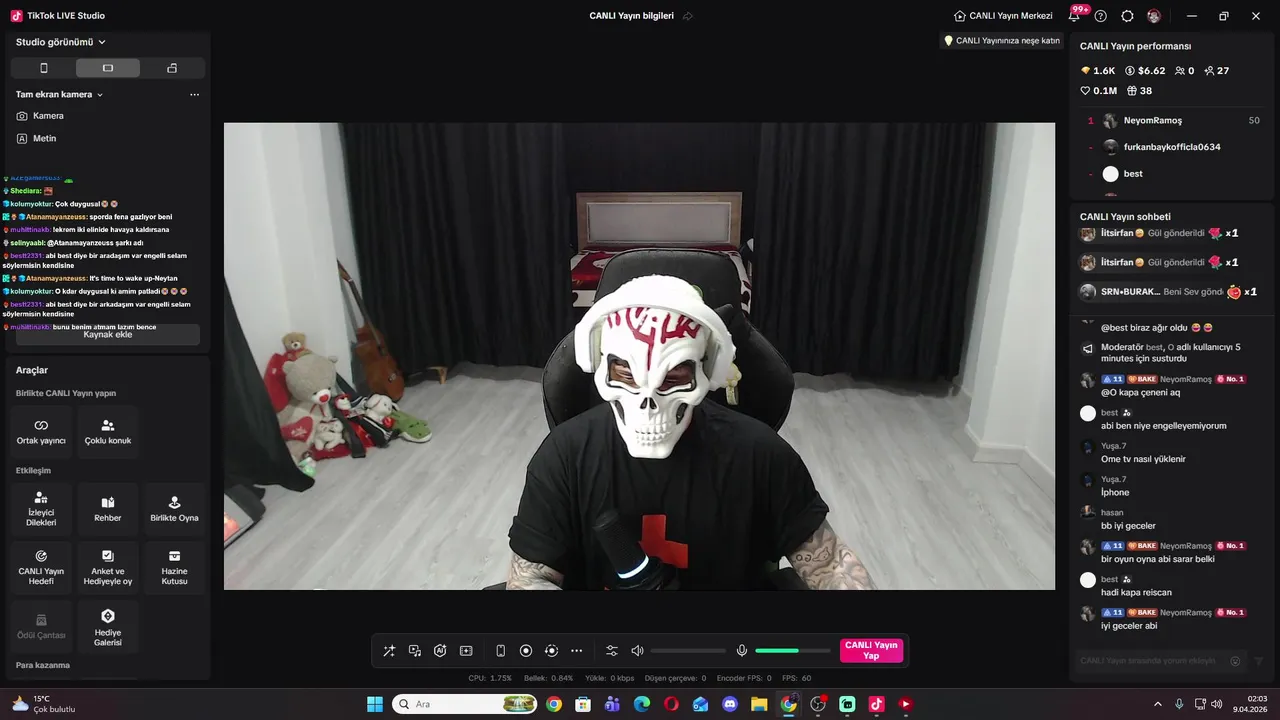
Task: Select the dual-screen layout view
Action: click(172, 68)
